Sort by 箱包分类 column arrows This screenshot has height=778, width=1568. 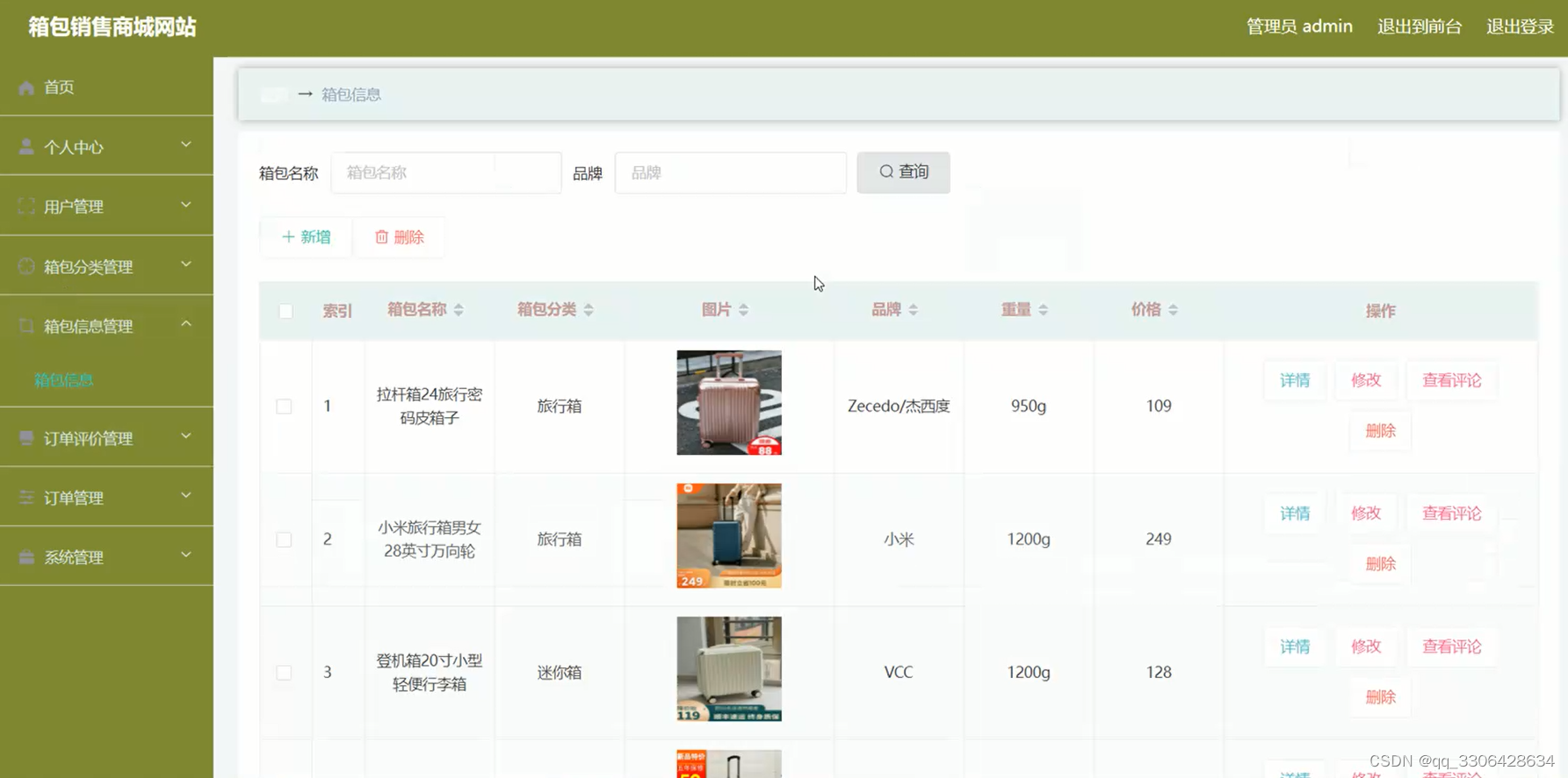[589, 310]
